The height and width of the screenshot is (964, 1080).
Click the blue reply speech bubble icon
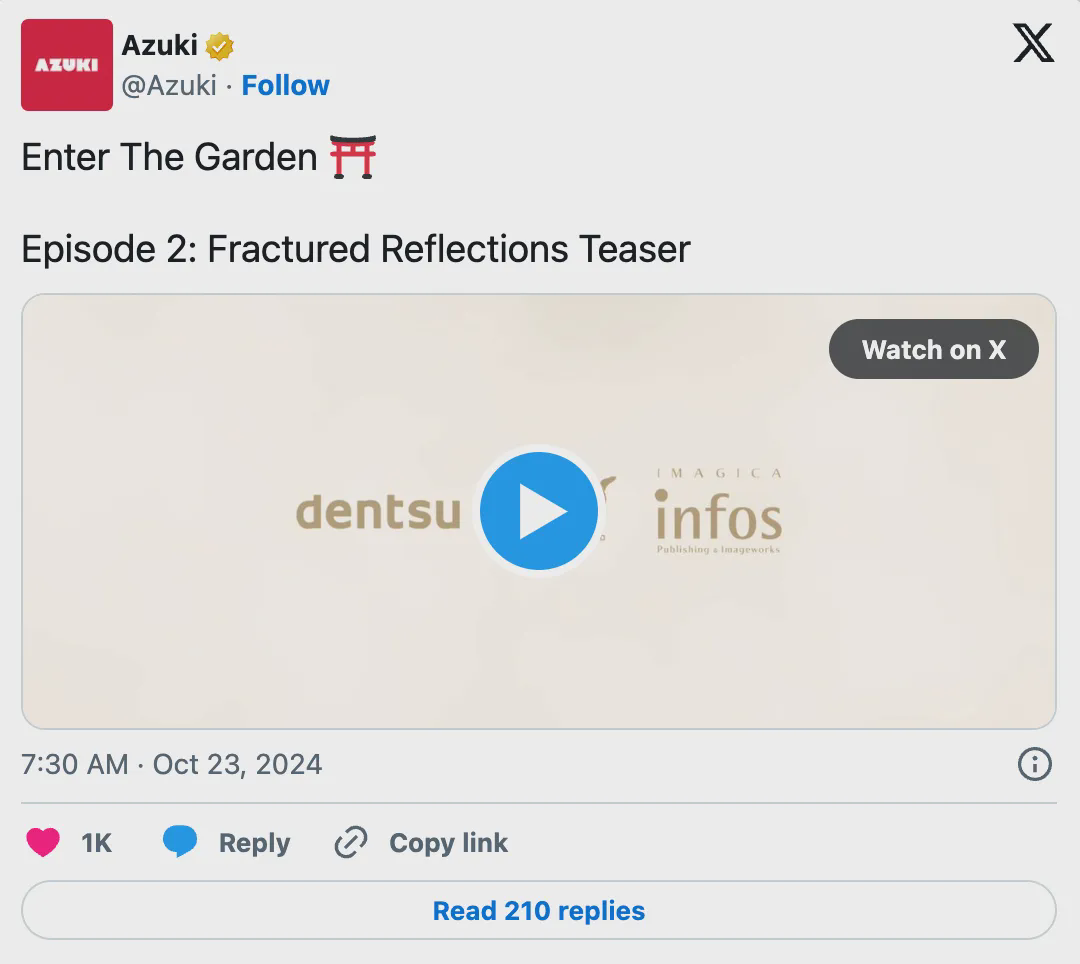(180, 842)
